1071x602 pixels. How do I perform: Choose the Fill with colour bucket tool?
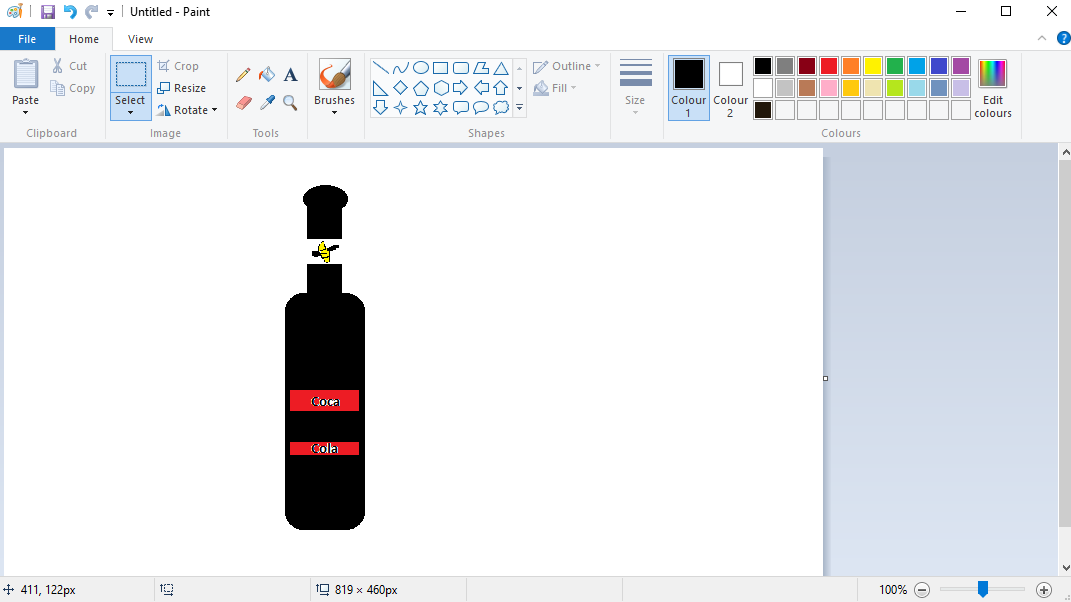pos(267,74)
